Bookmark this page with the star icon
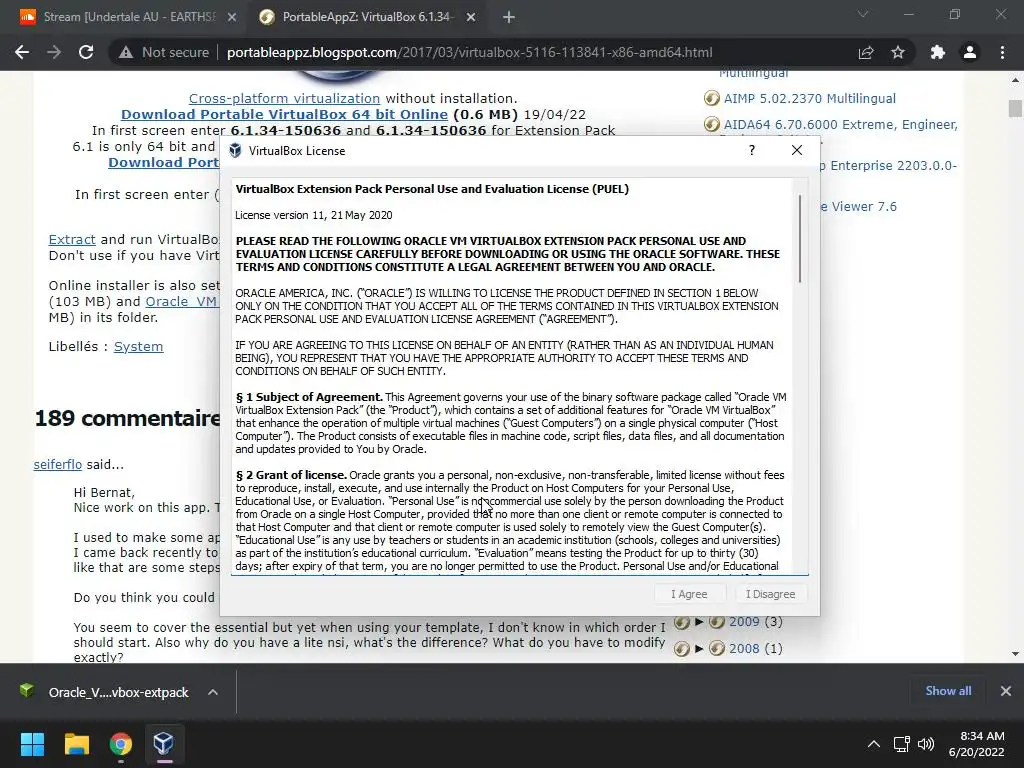Screen dimensions: 1024x768 click(x=898, y=52)
